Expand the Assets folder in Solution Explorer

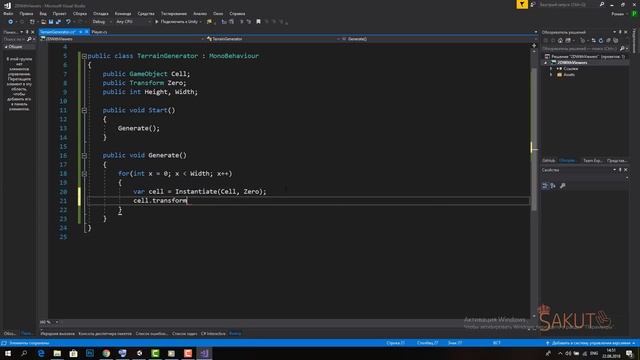[x=551, y=75]
